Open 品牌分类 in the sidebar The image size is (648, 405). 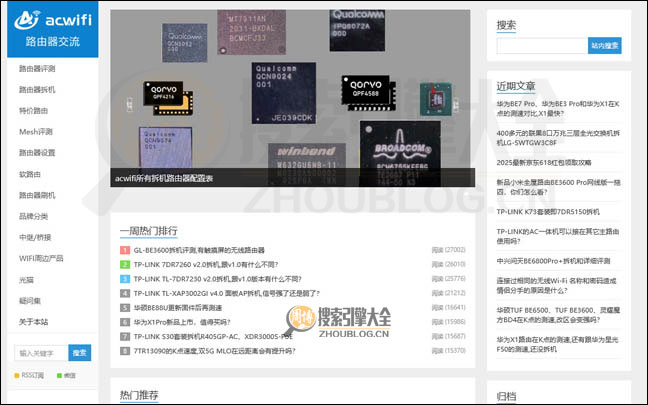(x=33, y=217)
